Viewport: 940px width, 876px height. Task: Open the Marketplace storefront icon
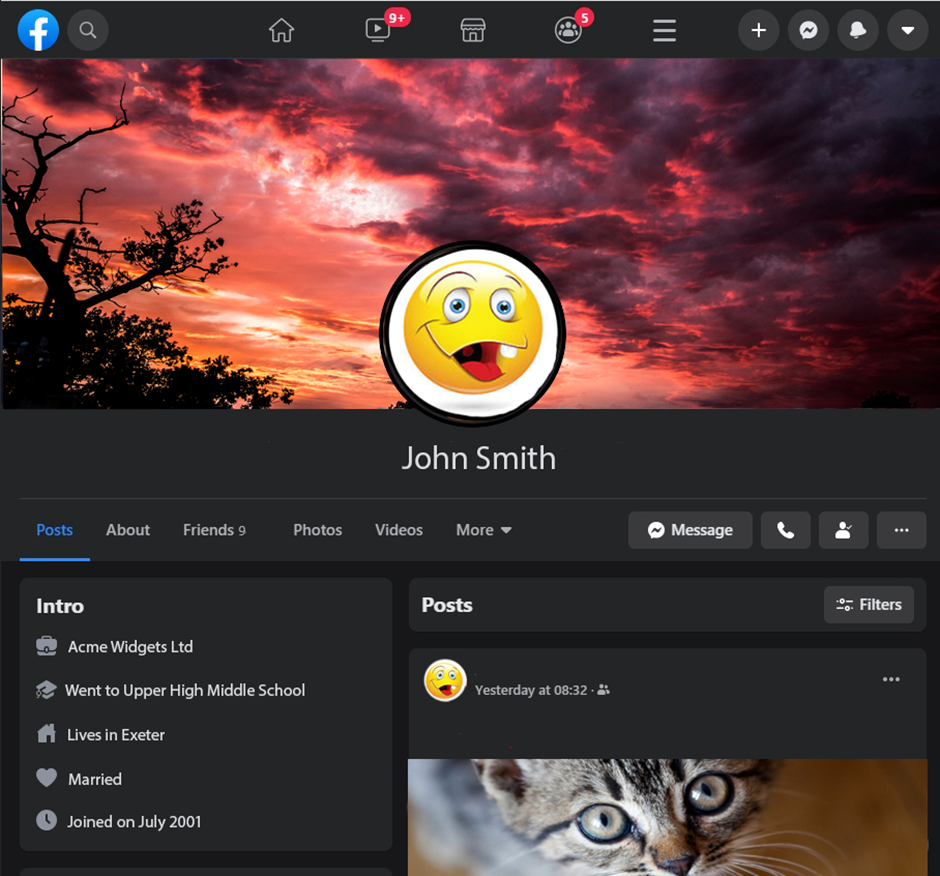tap(473, 31)
